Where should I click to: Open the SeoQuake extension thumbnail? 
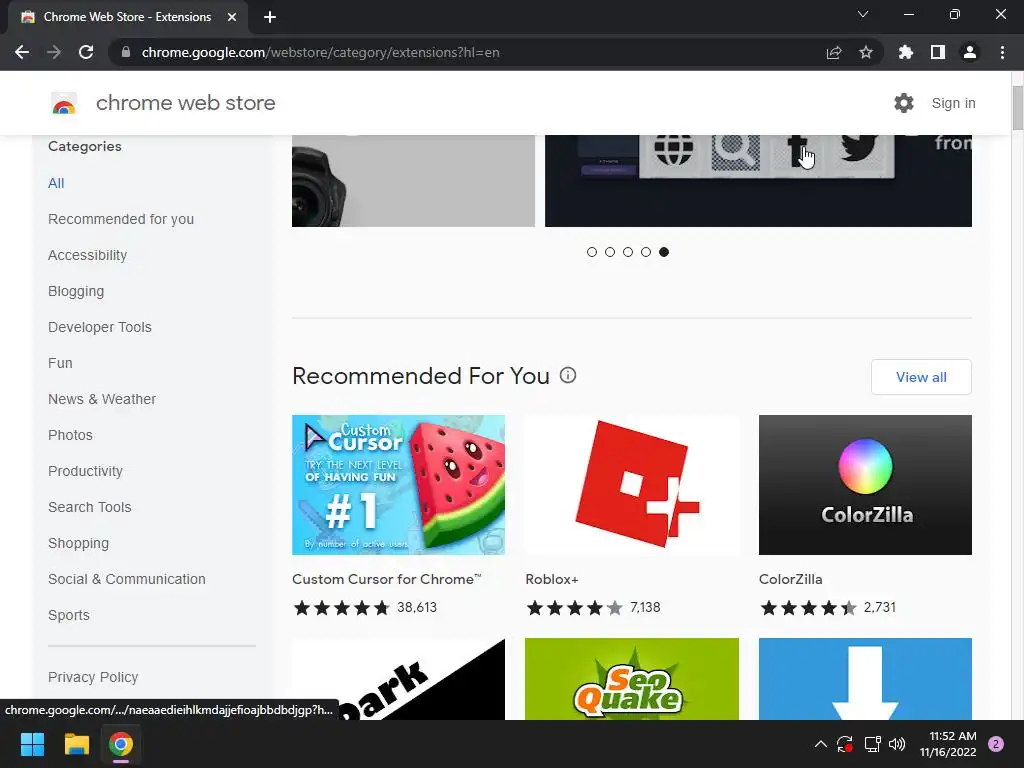(632, 679)
